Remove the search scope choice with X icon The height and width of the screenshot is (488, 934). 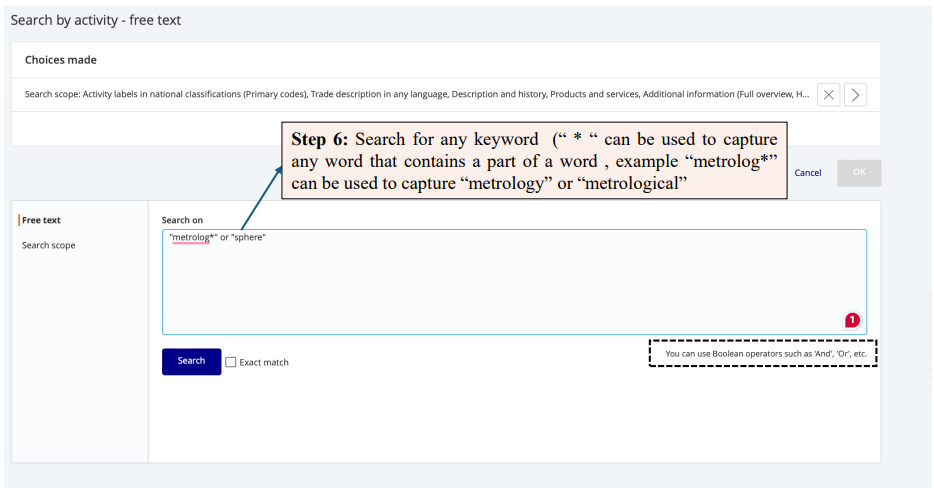828,95
